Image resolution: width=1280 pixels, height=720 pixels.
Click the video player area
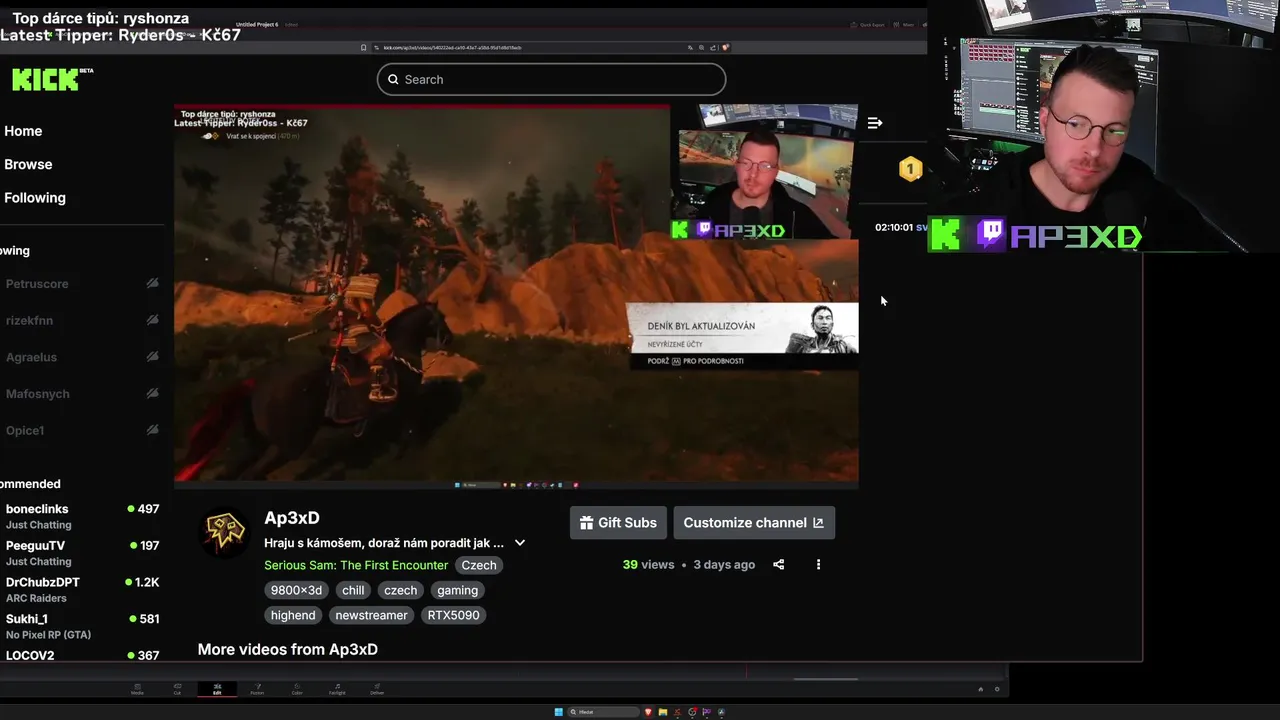point(516,295)
